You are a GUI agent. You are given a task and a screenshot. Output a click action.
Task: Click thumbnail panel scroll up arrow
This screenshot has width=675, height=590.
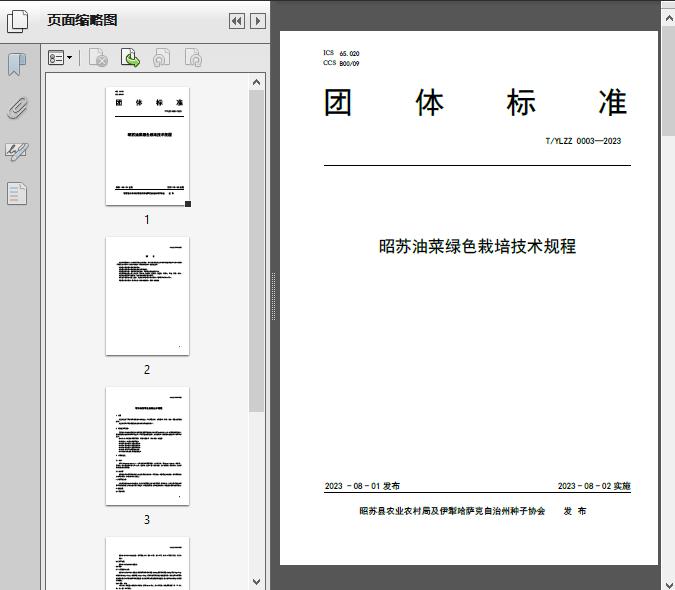pyautogui.click(x=257, y=82)
